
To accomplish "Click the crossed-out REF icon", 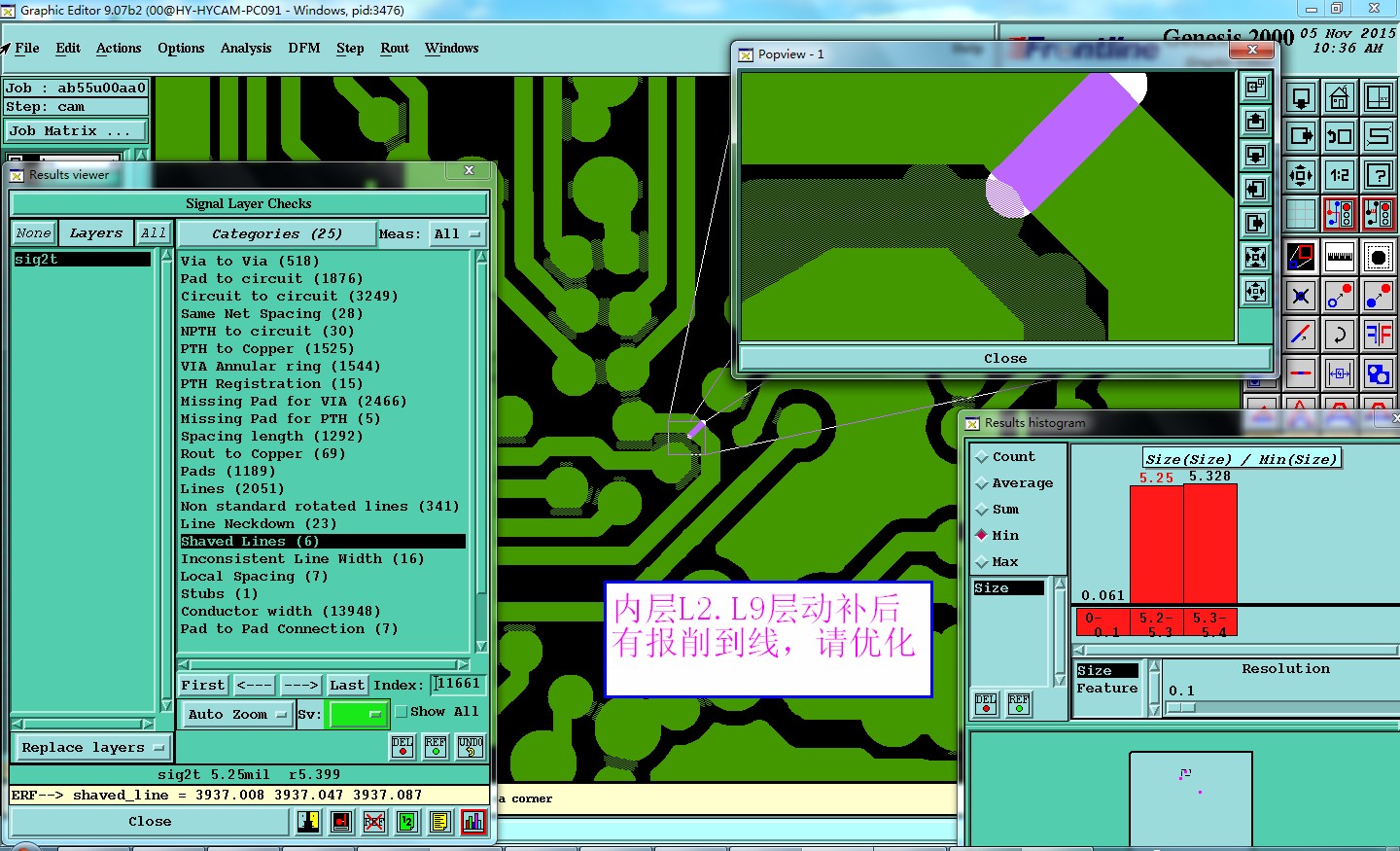I will pyautogui.click(x=374, y=822).
